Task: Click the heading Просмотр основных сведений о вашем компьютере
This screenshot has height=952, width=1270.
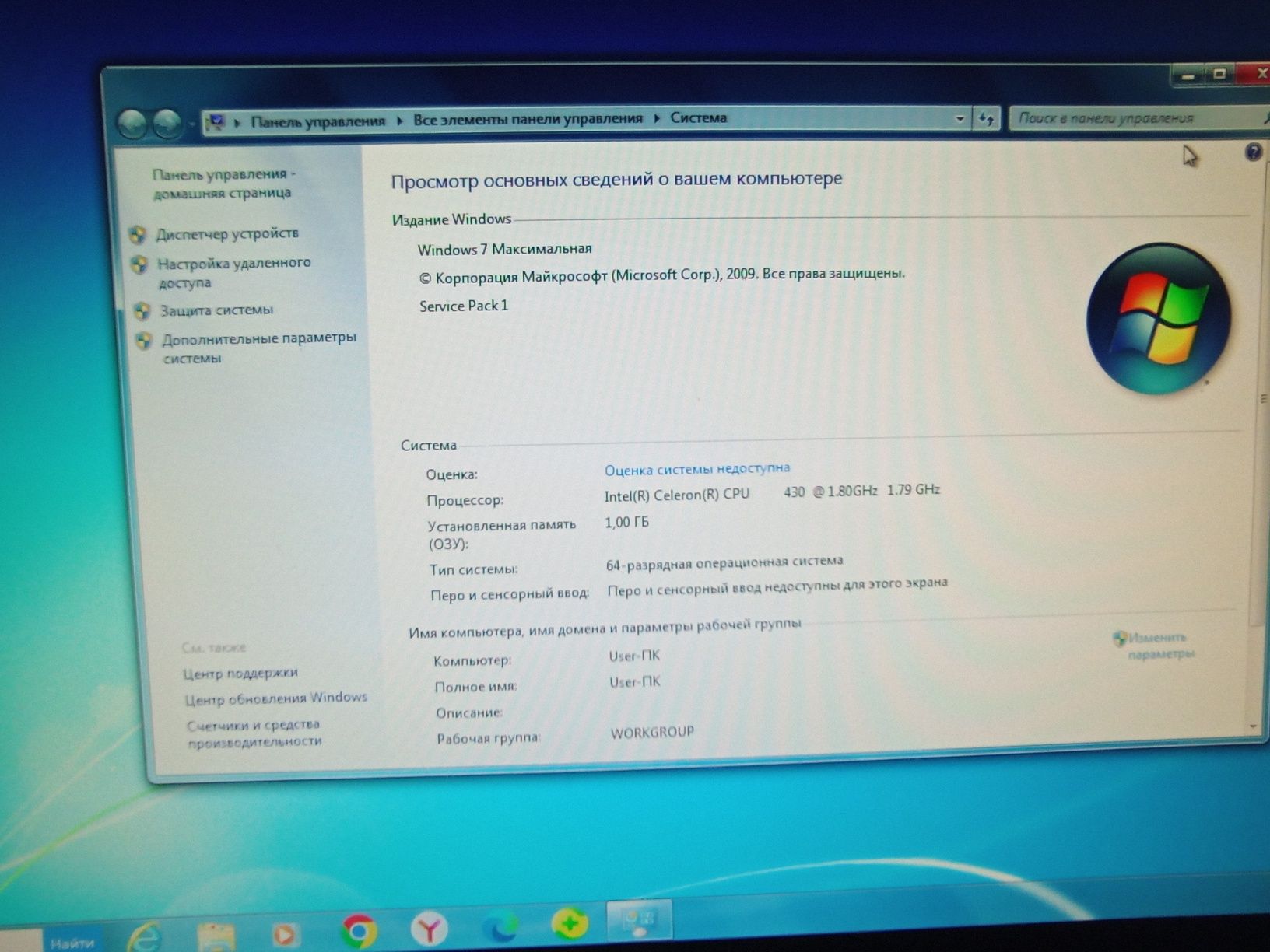Action: point(616,180)
